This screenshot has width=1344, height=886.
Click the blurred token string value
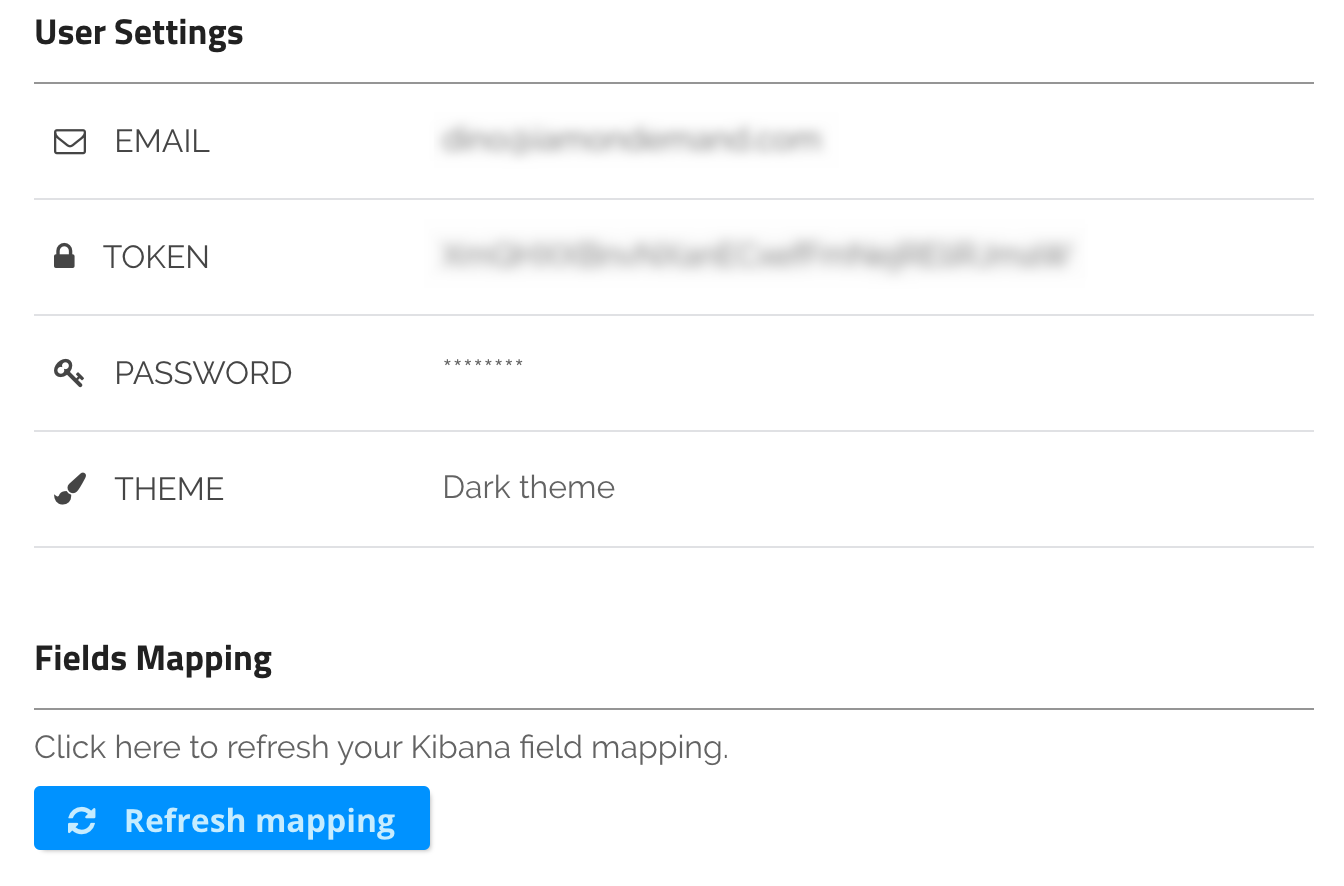(x=758, y=255)
